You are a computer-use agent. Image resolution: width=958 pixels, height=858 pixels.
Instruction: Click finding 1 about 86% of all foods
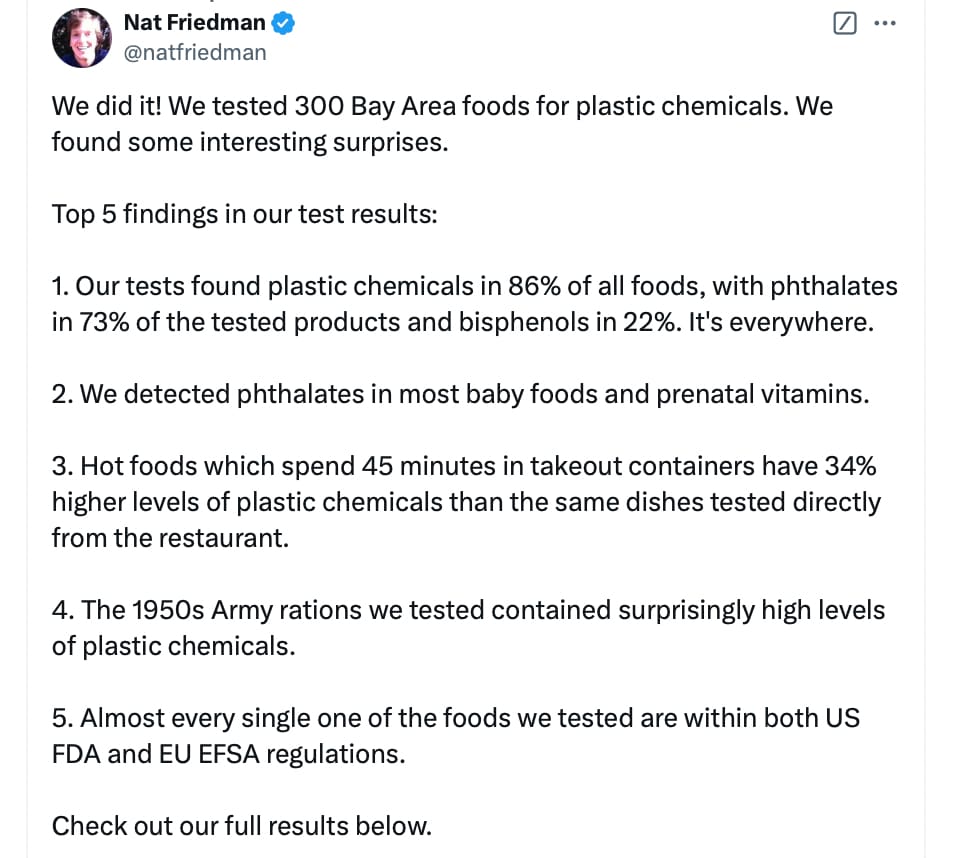tap(475, 304)
